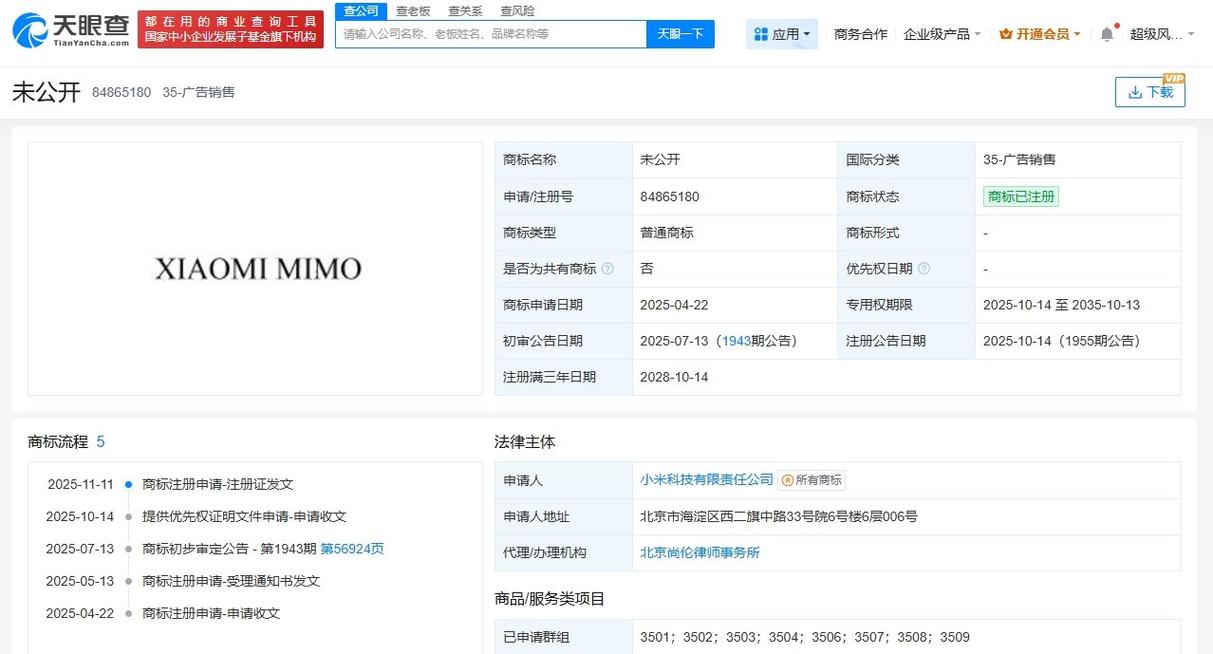Click the 天眼一下 search button
This screenshot has height=654, width=1213.
point(680,33)
